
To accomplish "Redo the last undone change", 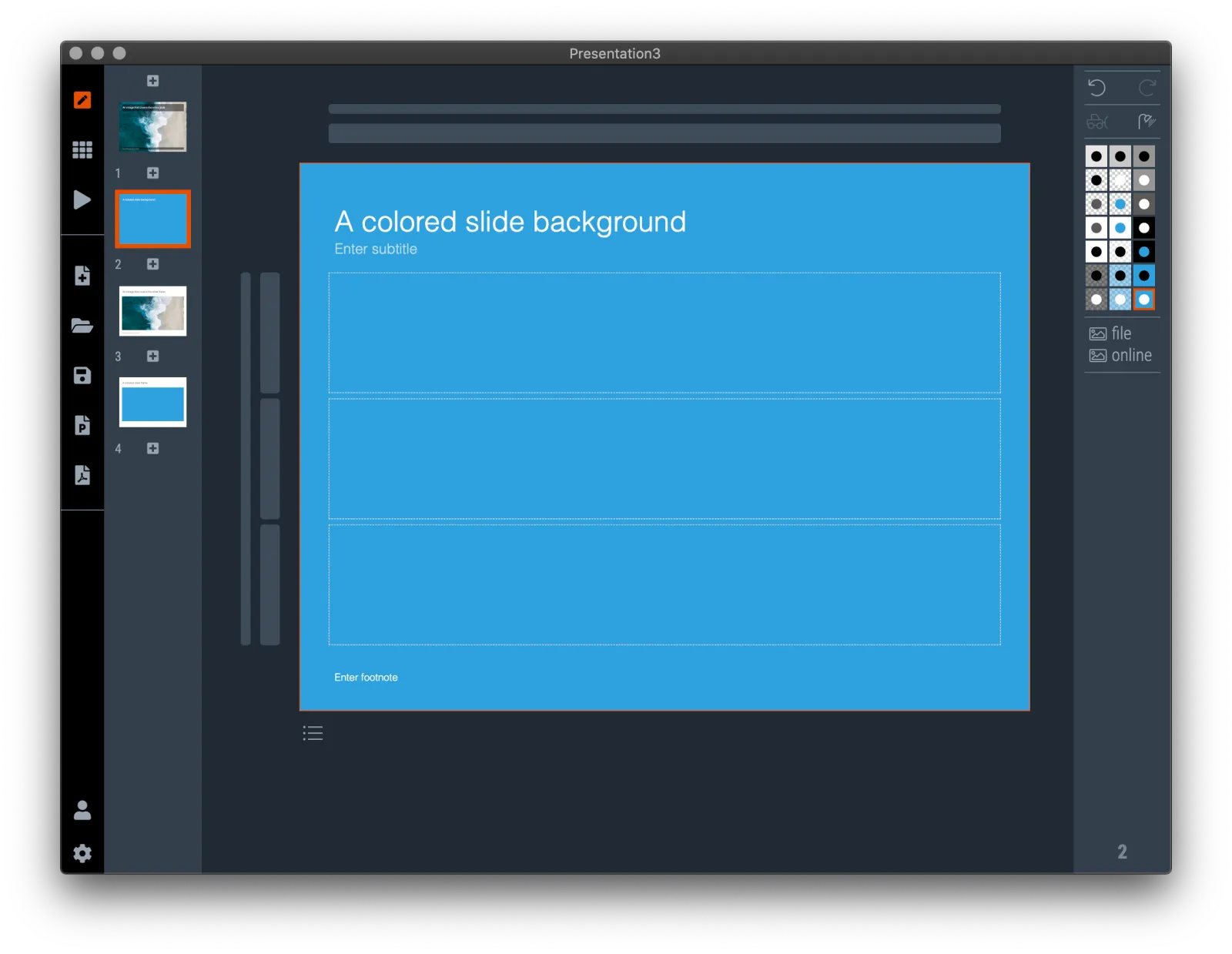I will (x=1147, y=88).
